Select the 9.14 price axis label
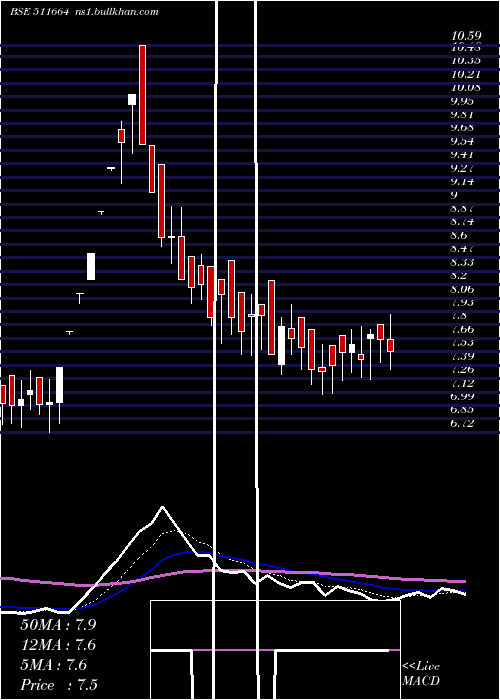This screenshot has height=700, width=500. (462, 182)
